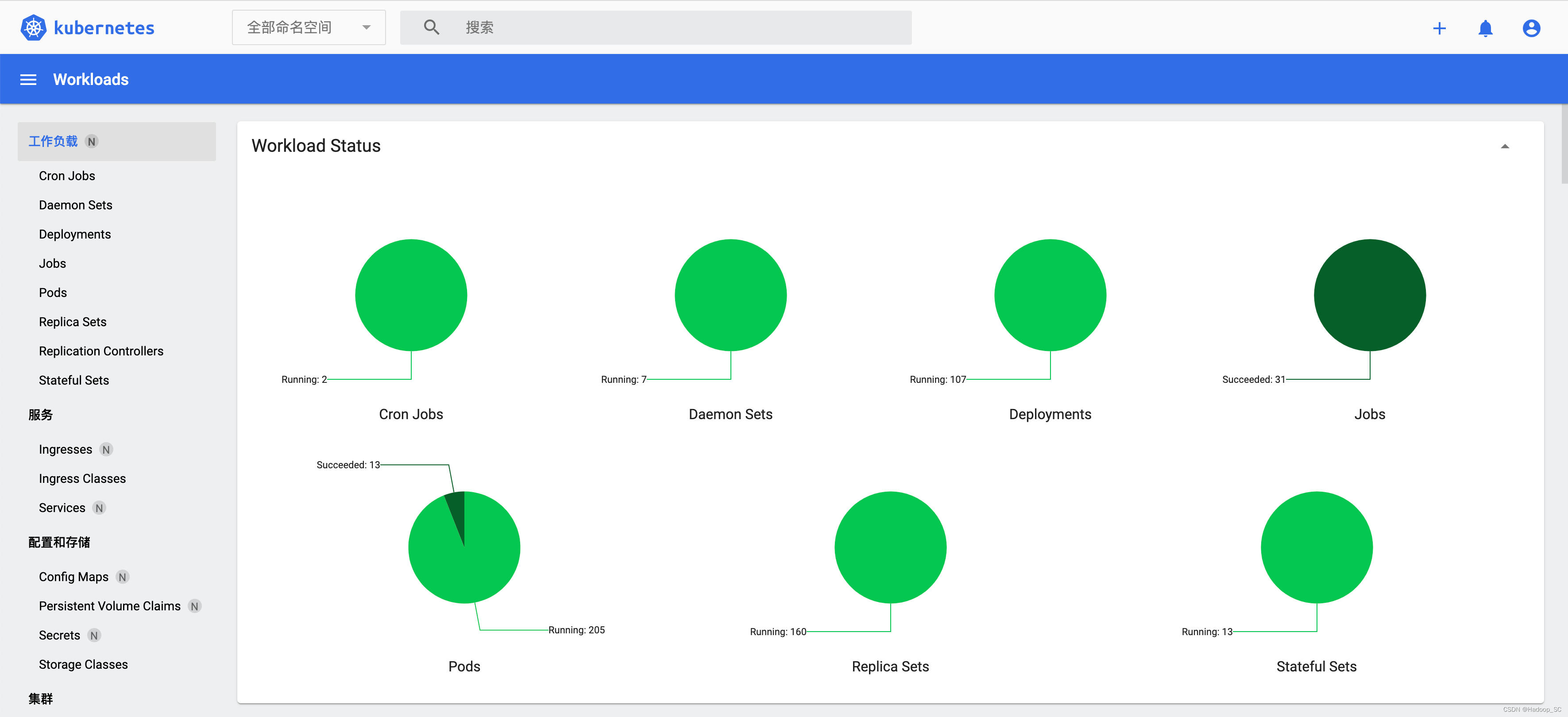
Task: Open the 全部命名空间 namespace dropdown
Action: (309, 27)
